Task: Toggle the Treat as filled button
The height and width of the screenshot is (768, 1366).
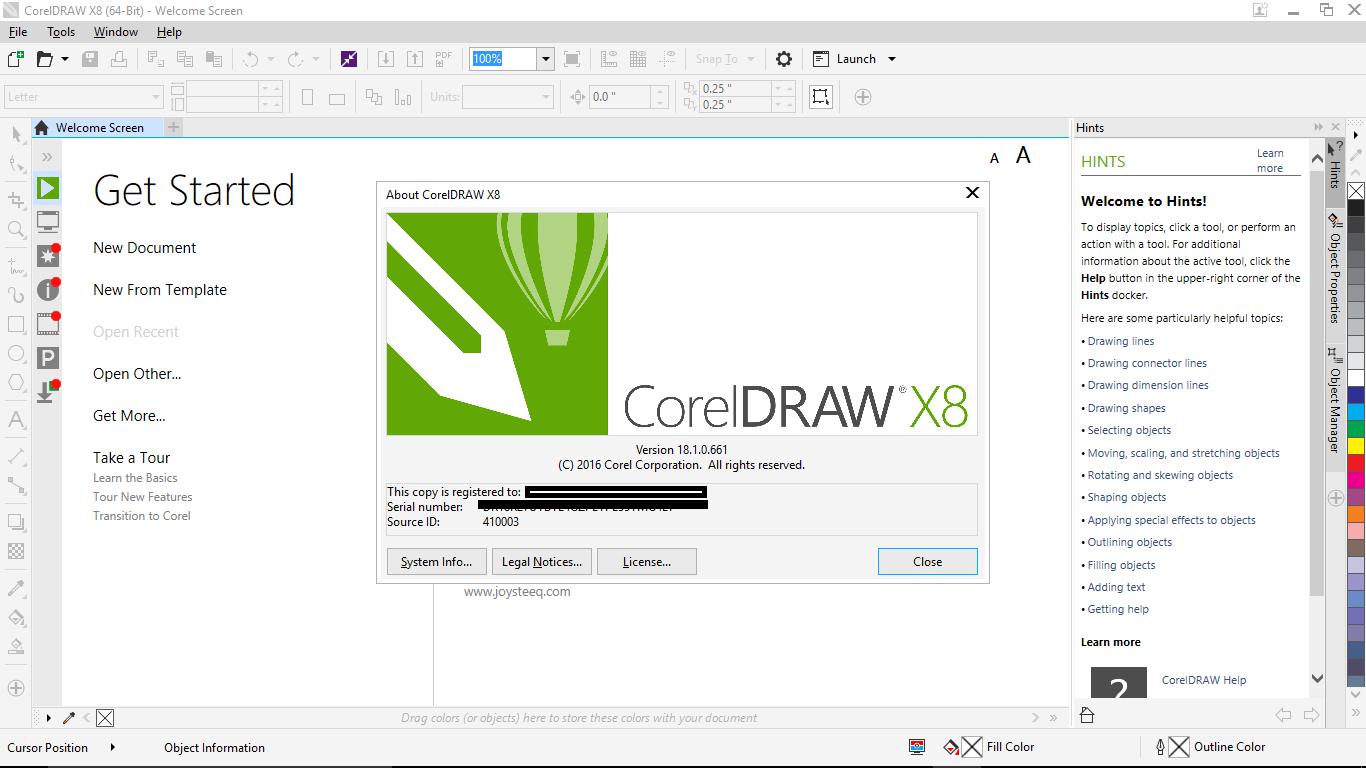Action: [x=820, y=97]
